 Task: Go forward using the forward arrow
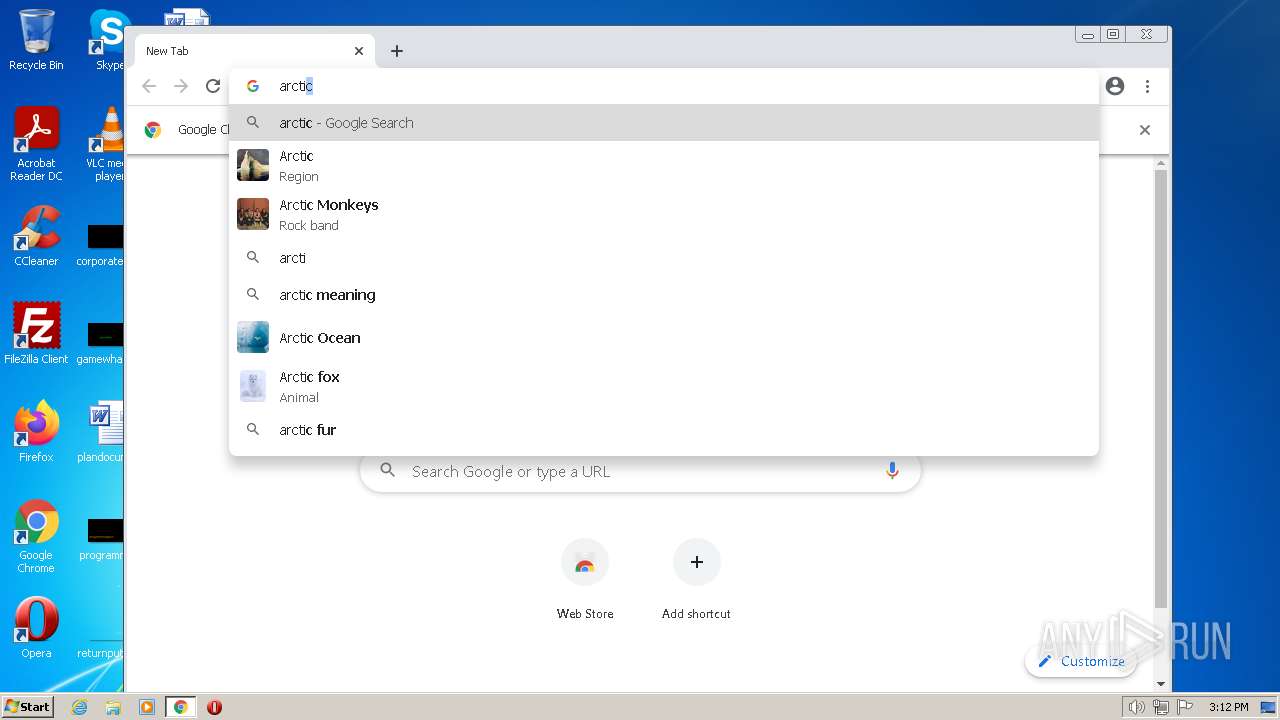[x=181, y=86]
